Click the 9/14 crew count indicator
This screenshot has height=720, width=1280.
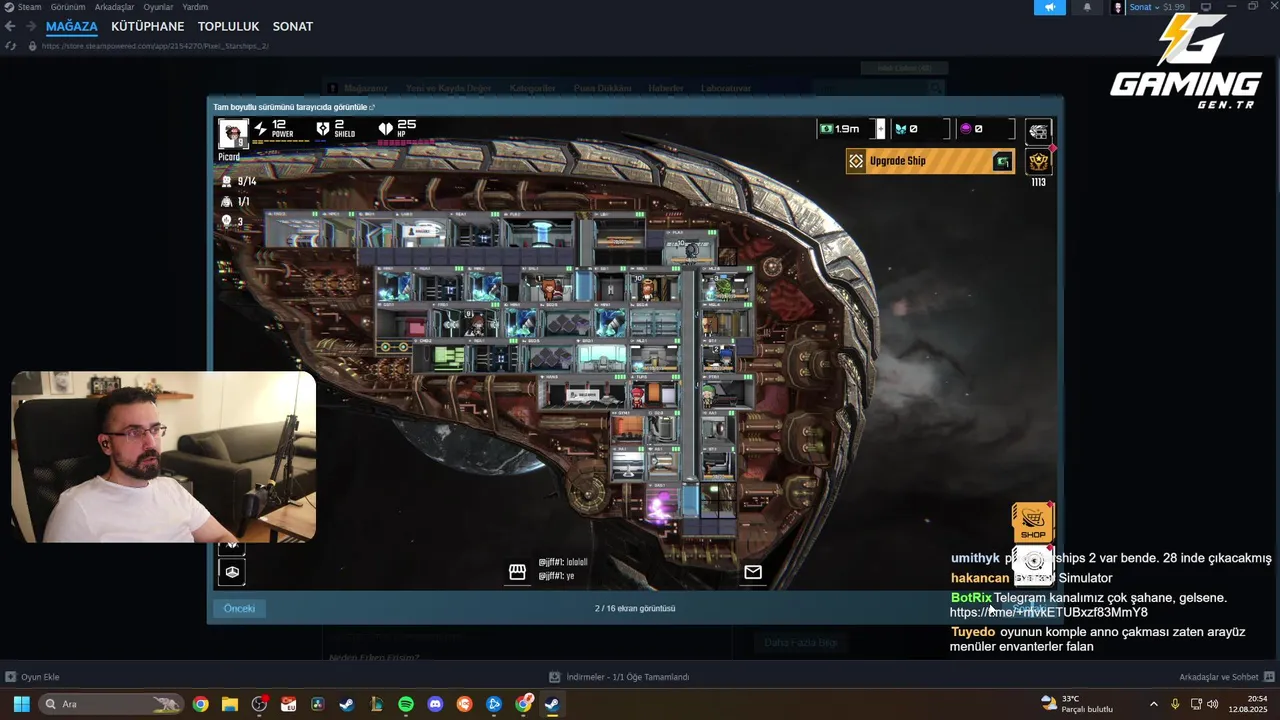coord(239,182)
